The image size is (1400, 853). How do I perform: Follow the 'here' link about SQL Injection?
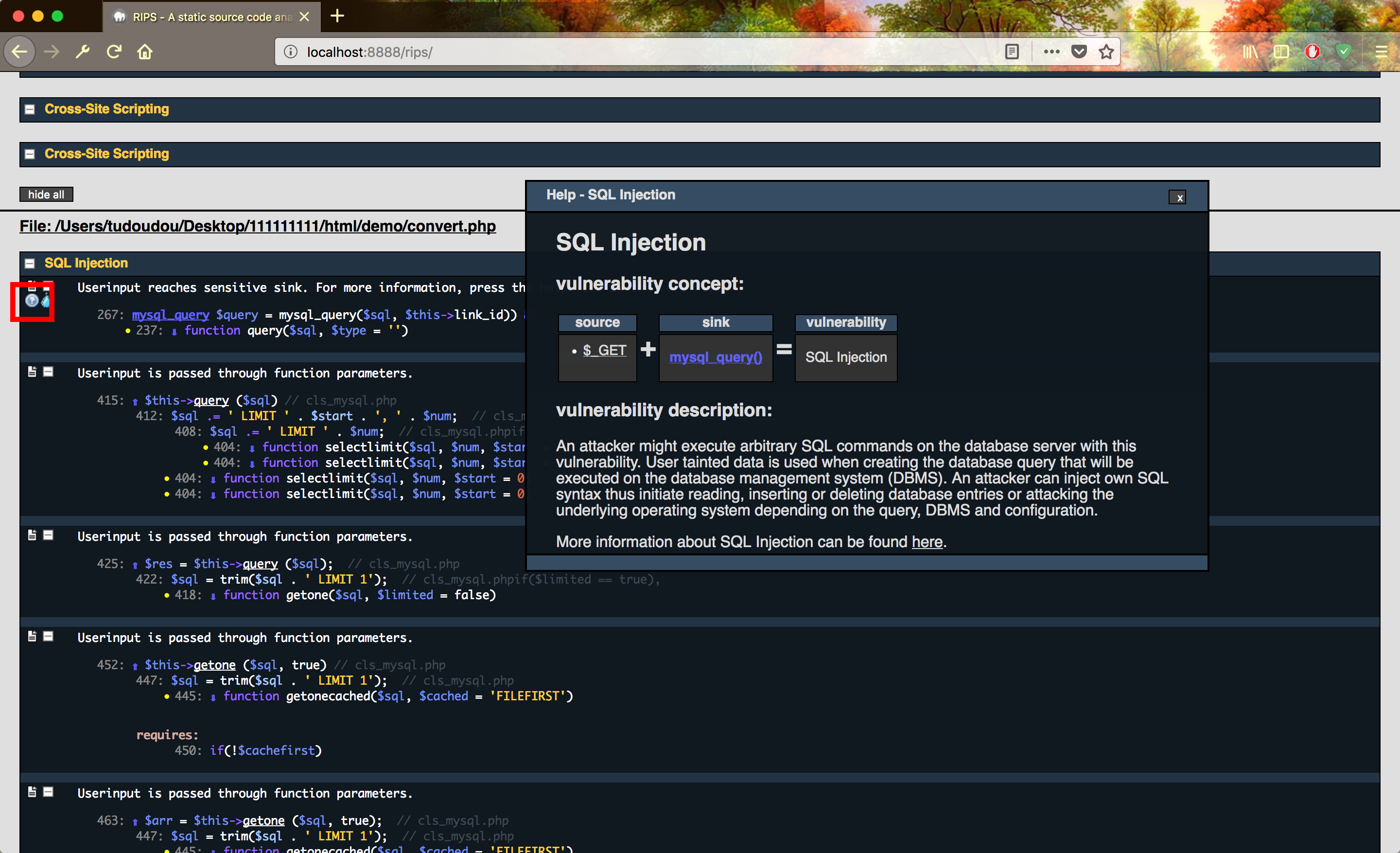(x=927, y=542)
